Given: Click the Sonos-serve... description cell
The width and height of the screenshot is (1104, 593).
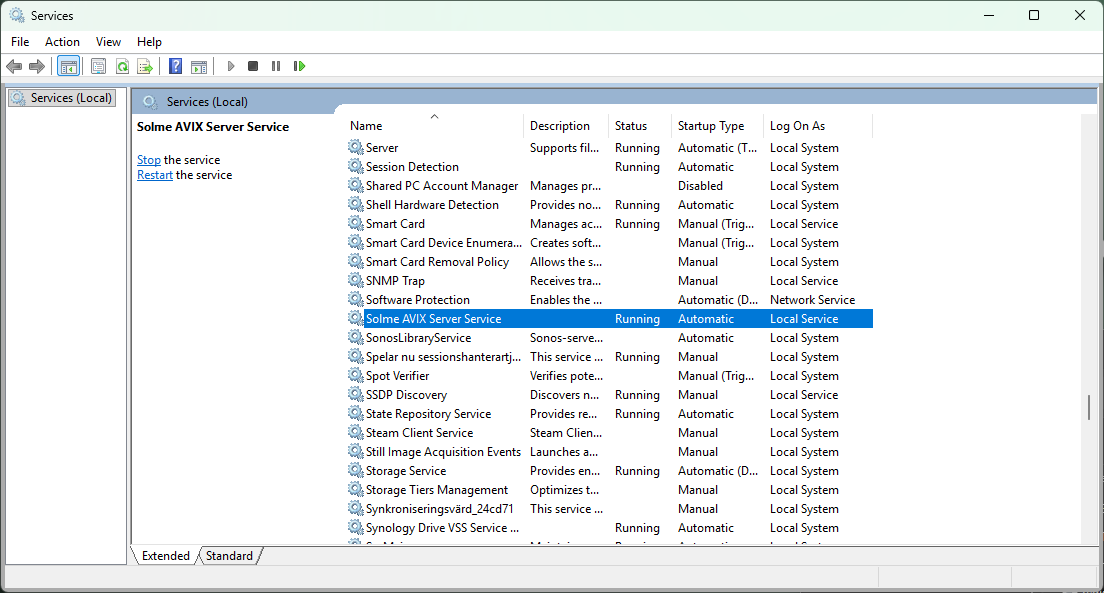Looking at the screenshot, I should [566, 337].
